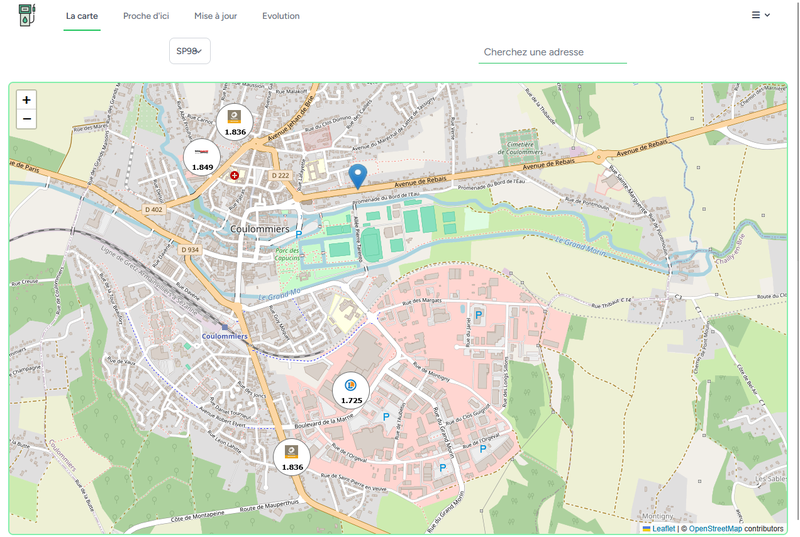
Task: Click the parking icon near Parc des Capucins
Action: [298, 236]
